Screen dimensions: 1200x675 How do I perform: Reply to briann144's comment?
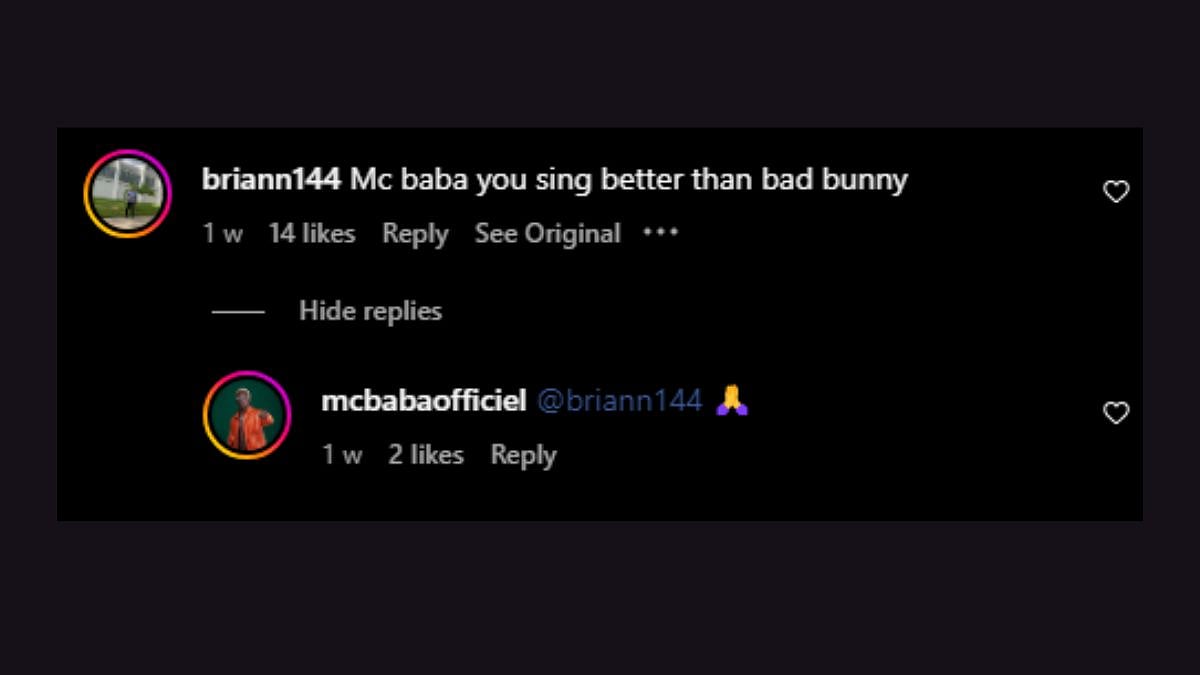(415, 234)
